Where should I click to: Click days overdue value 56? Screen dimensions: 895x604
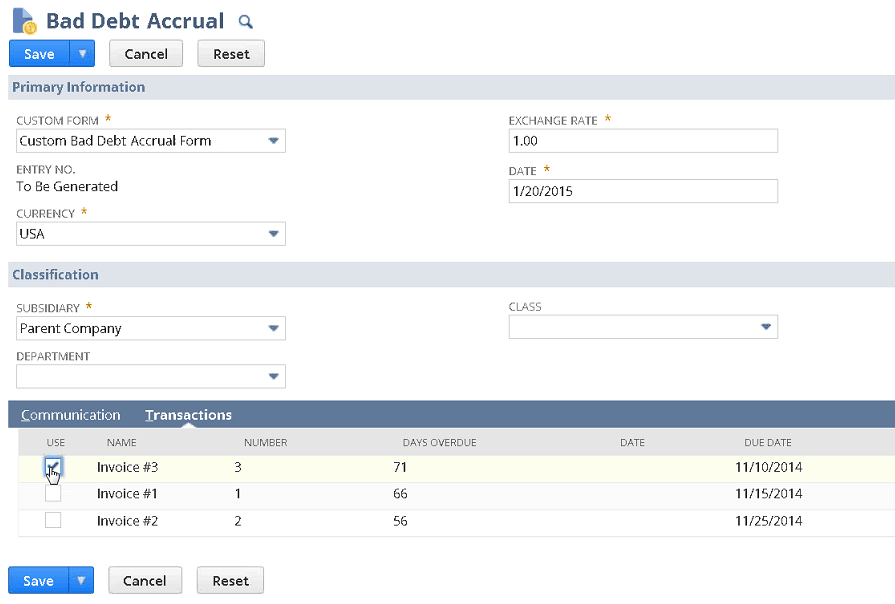point(400,521)
